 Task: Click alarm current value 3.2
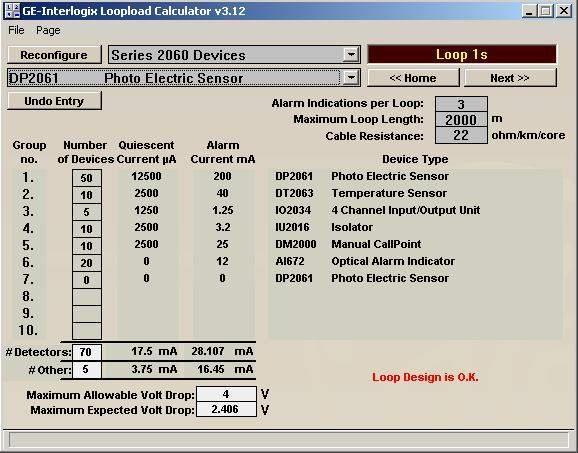point(222,227)
